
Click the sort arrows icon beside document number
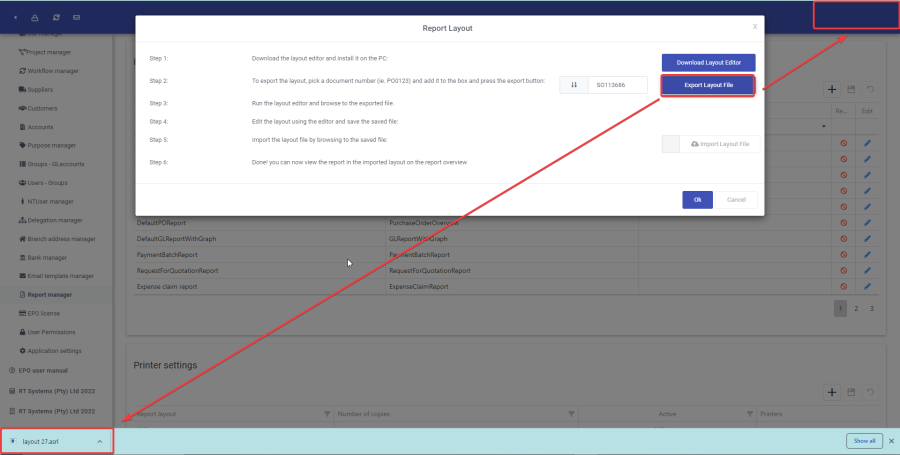(574, 85)
